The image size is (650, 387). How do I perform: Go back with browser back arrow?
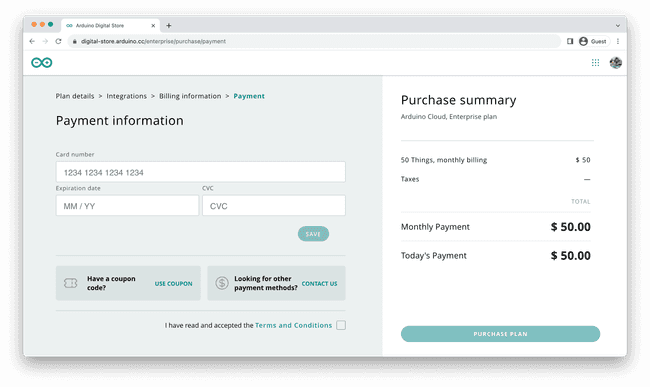(32, 41)
